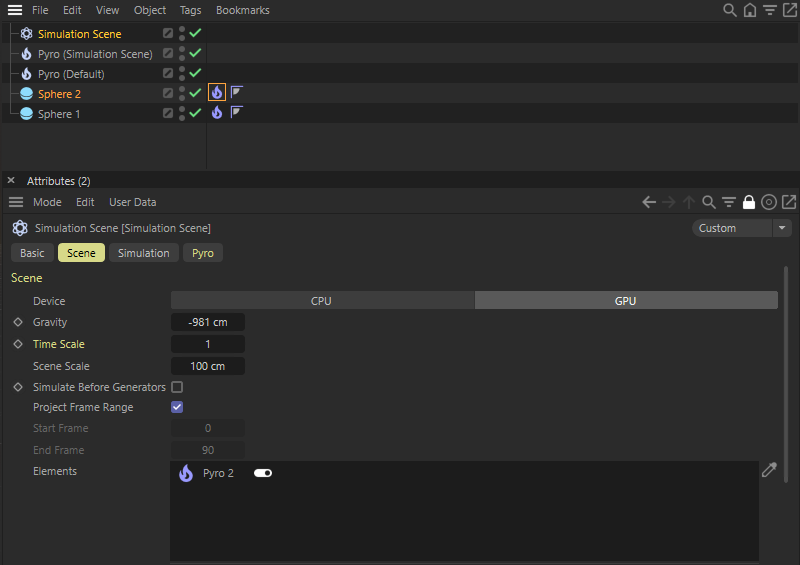Click the Object Manager filter icon
The width and height of the screenshot is (800, 565).
coord(769,10)
